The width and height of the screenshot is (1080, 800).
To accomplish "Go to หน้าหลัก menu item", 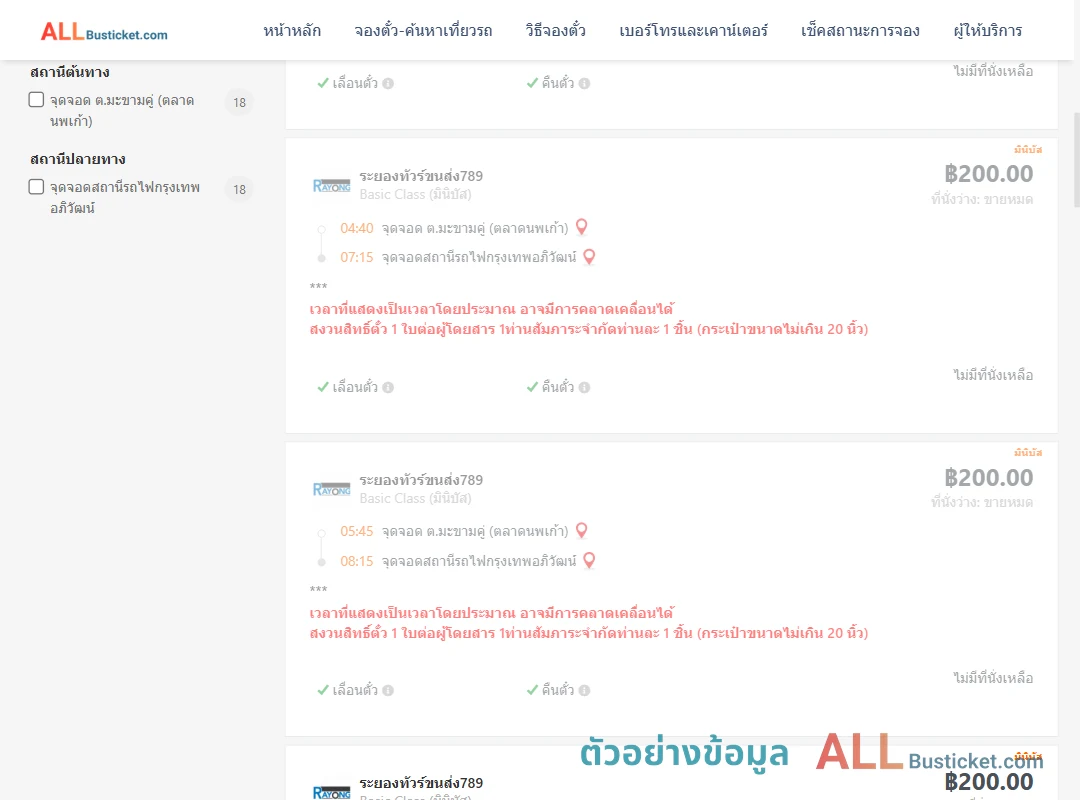I will click(x=292, y=30).
